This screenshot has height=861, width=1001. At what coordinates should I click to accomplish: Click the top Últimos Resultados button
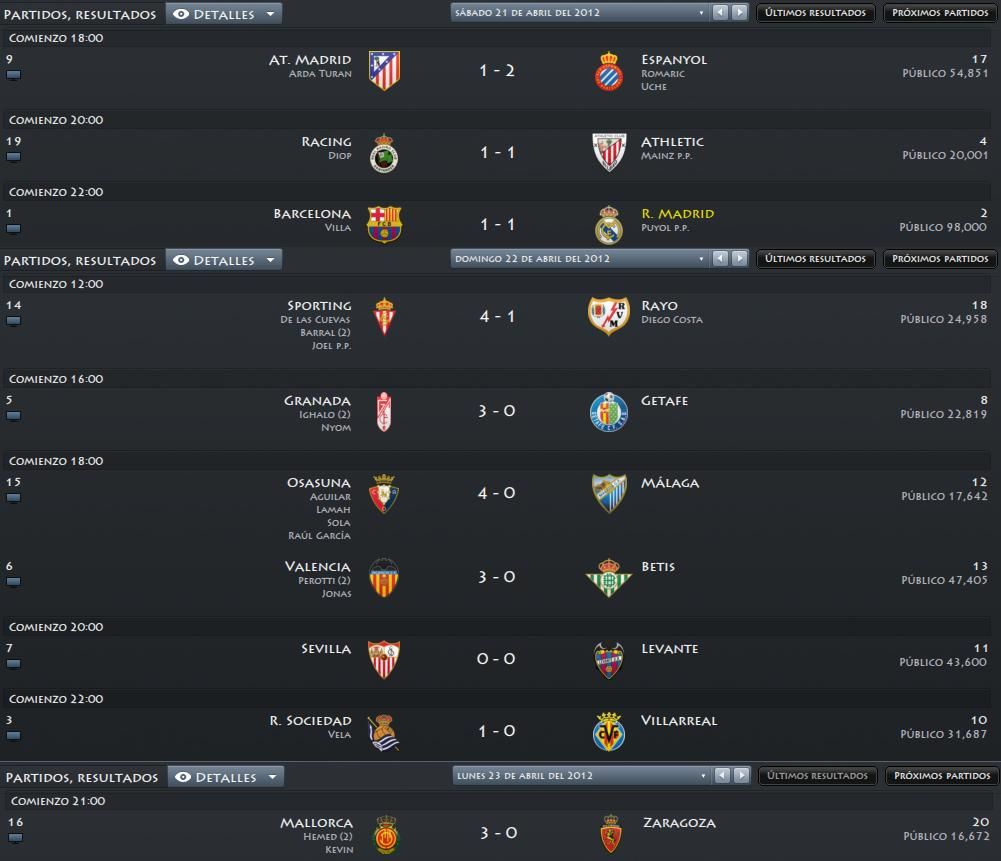[x=815, y=13]
